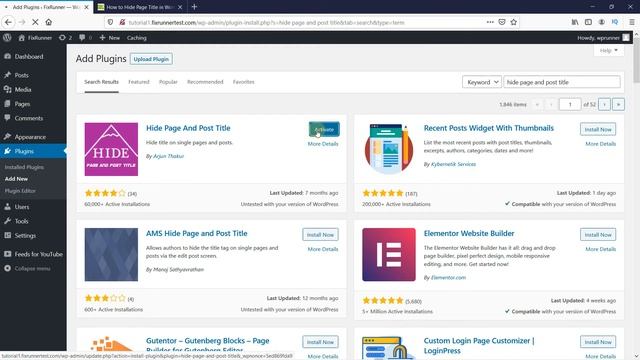Click Recent Posts Widget plugin thumbnail
The image size is (640, 360).
pyautogui.click(x=389, y=149)
